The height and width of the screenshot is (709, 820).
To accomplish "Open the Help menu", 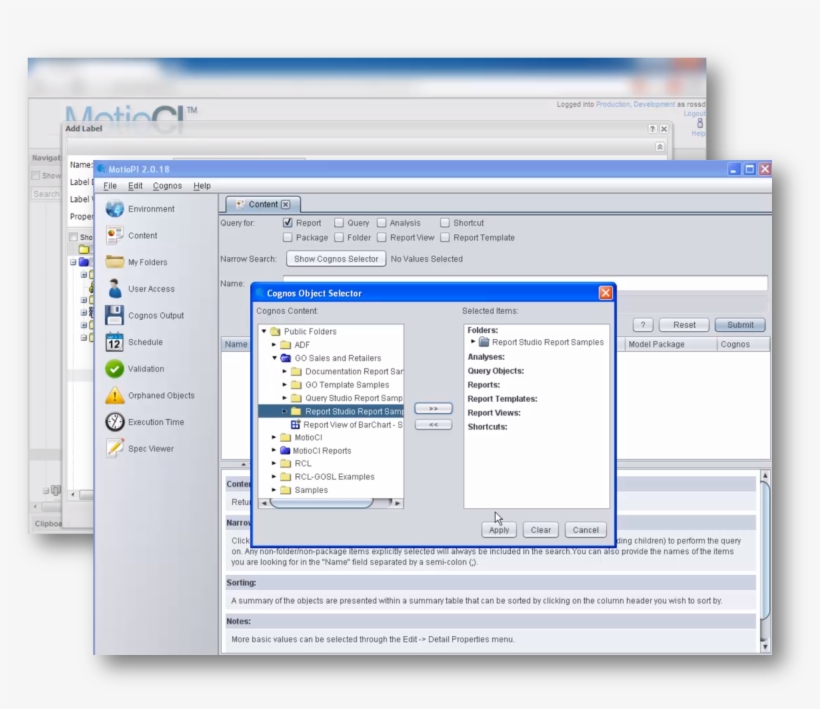I will tap(202, 186).
